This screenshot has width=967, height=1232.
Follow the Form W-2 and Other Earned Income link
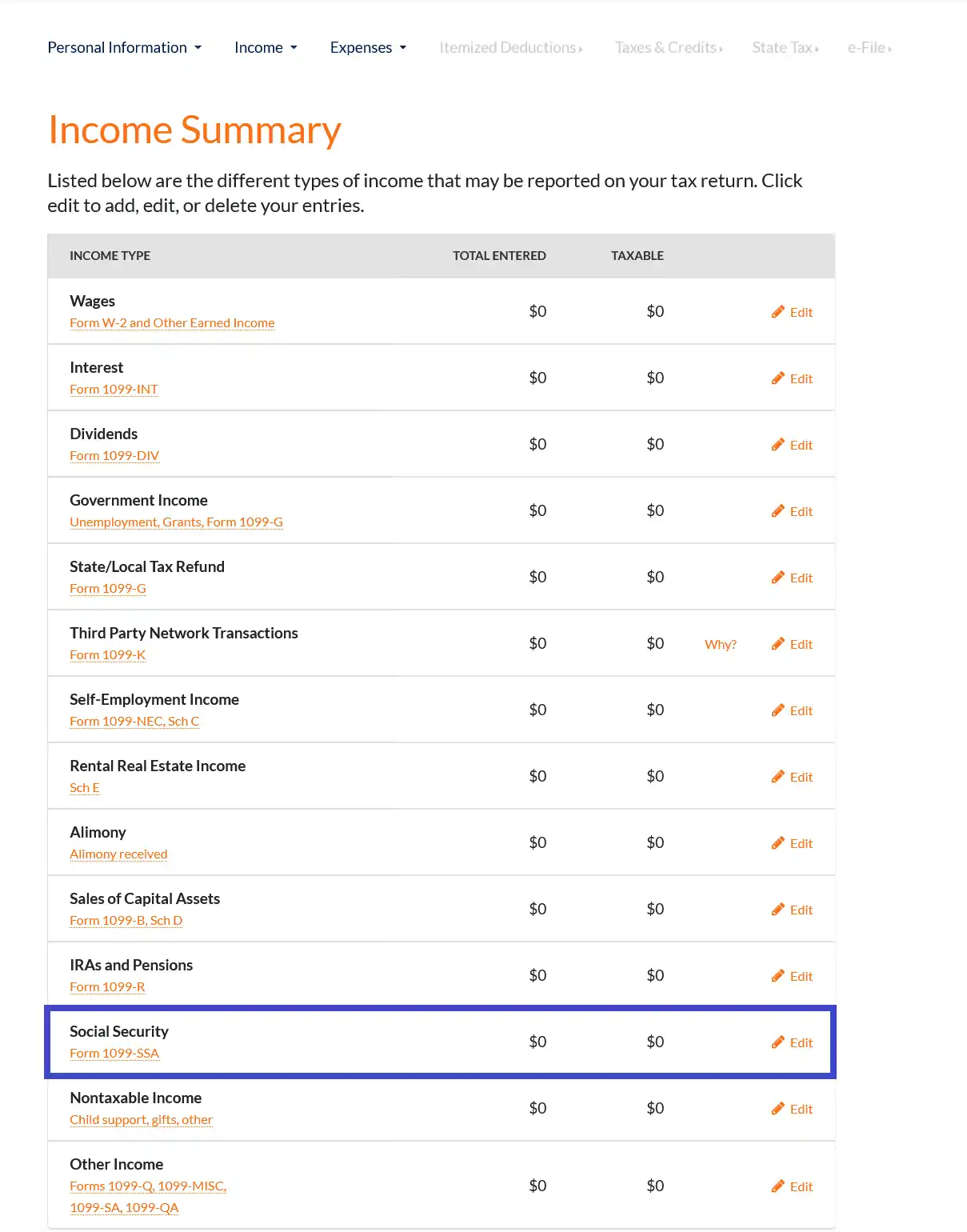pos(172,323)
